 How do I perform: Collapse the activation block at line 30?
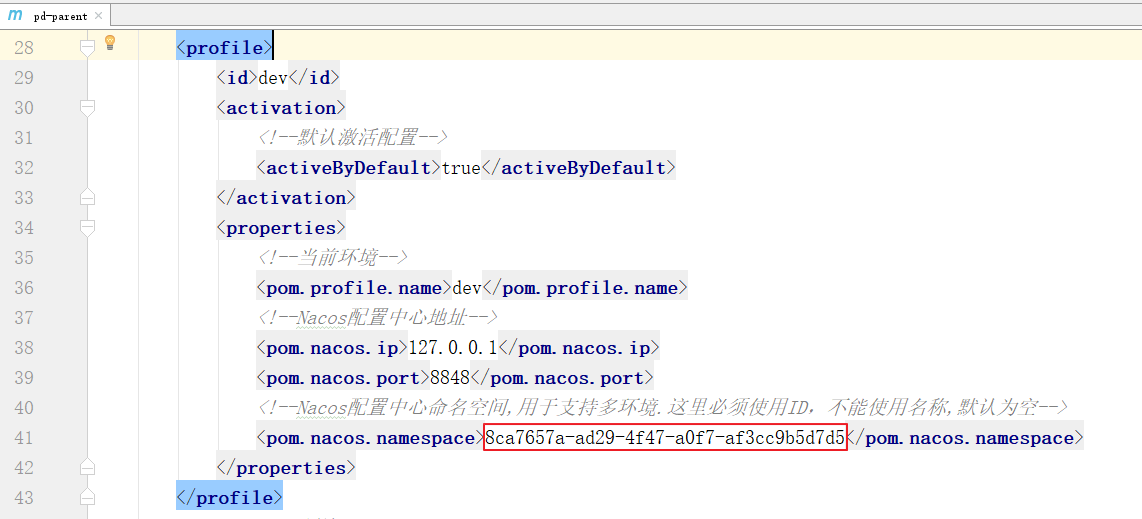click(x=87, y=107)
